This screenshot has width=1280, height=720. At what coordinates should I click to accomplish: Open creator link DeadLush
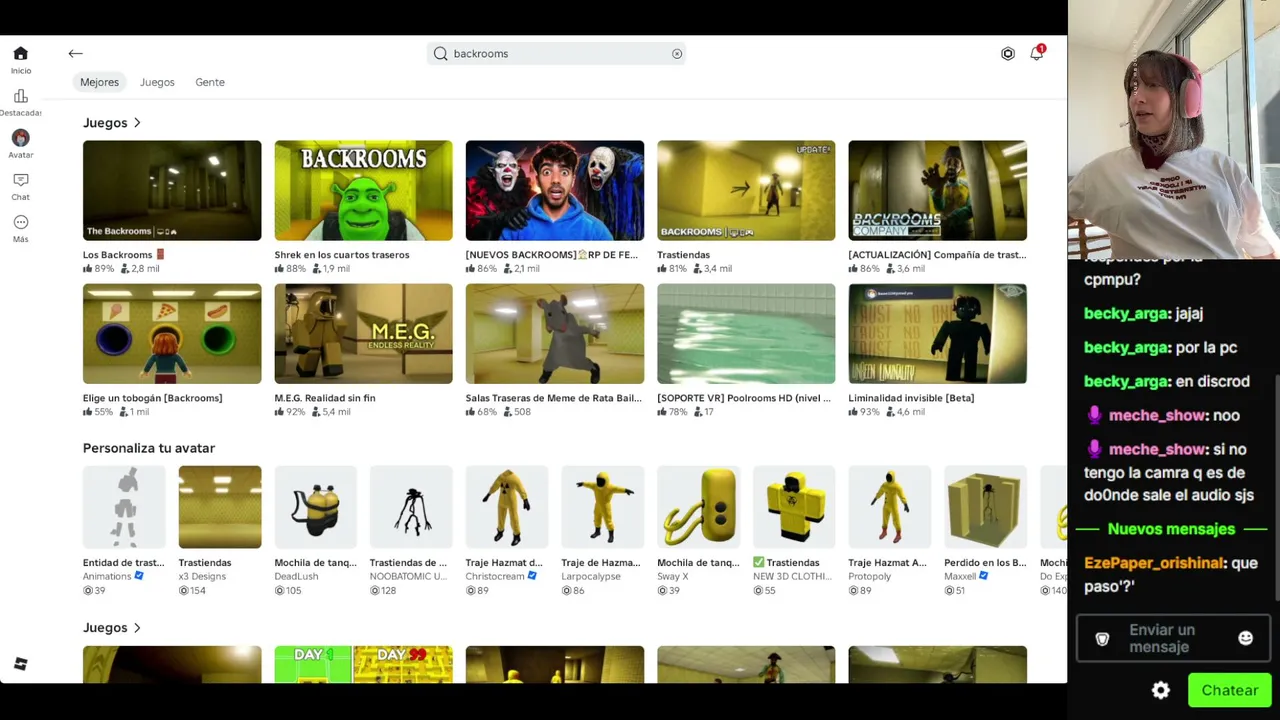coord(297,577)
